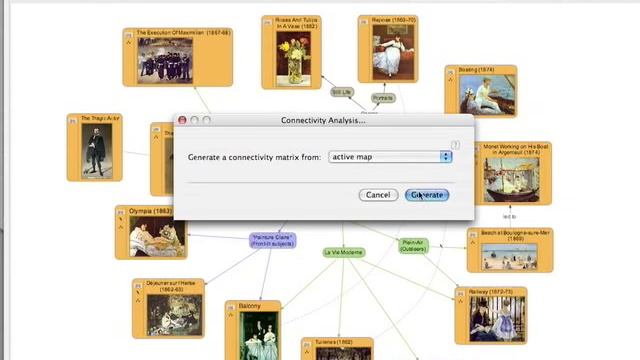This screenshot has width=640, height=360.
Task: Click the Dejeuner sur l'Herbe pencil icon
Action: (x=138, y=293)
